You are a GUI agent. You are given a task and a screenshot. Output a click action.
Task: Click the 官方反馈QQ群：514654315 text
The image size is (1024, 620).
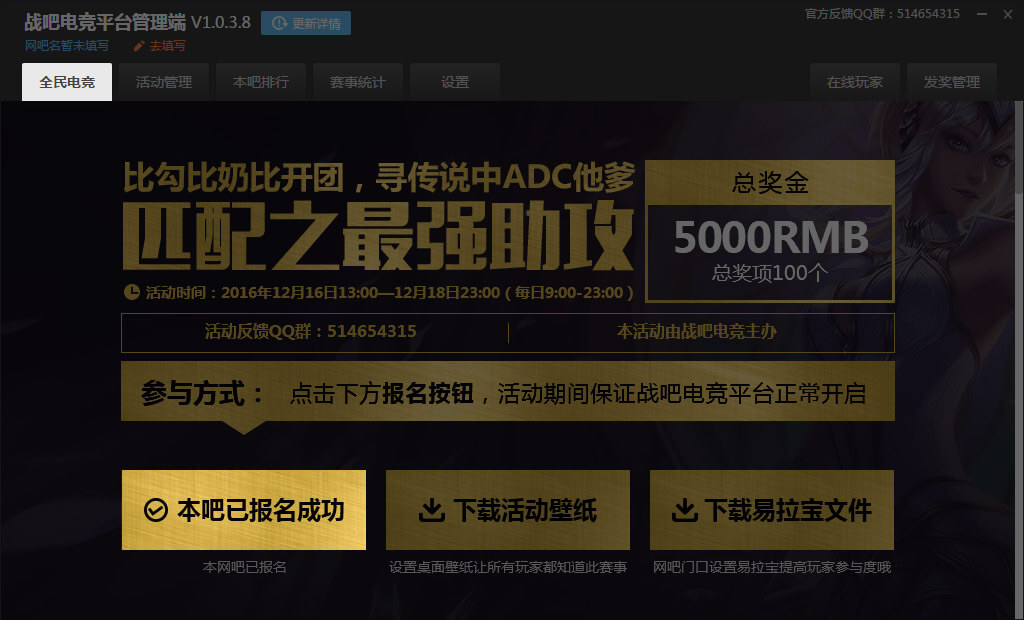[882, 14]
